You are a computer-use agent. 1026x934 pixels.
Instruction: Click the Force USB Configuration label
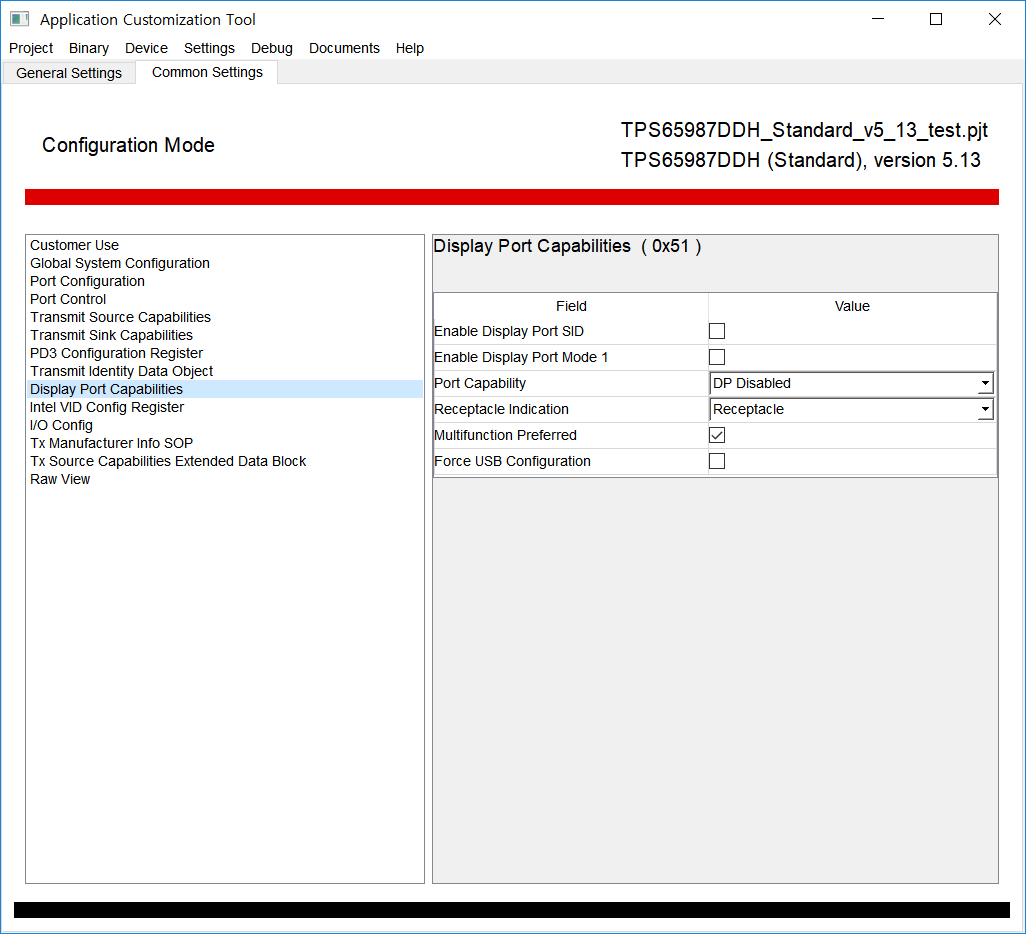(x=512, y=461)
